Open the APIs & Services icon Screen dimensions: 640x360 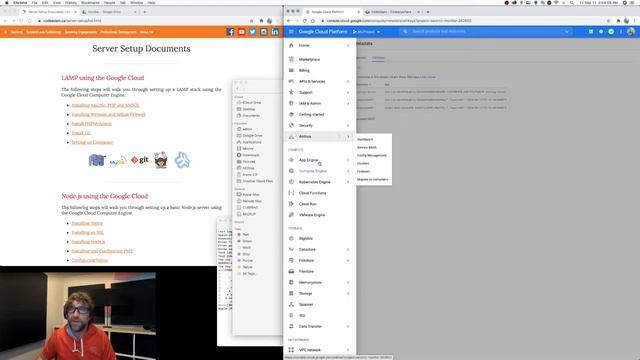291,81
